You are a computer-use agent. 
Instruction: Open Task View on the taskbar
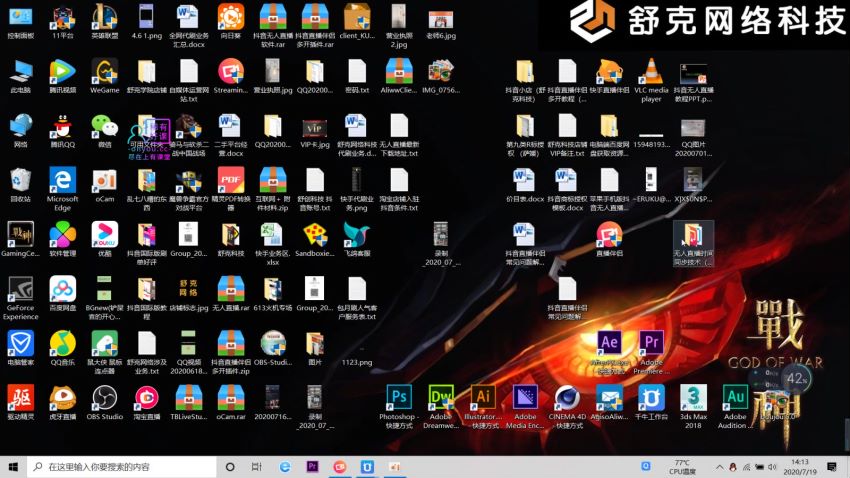[x=257, y=467]
